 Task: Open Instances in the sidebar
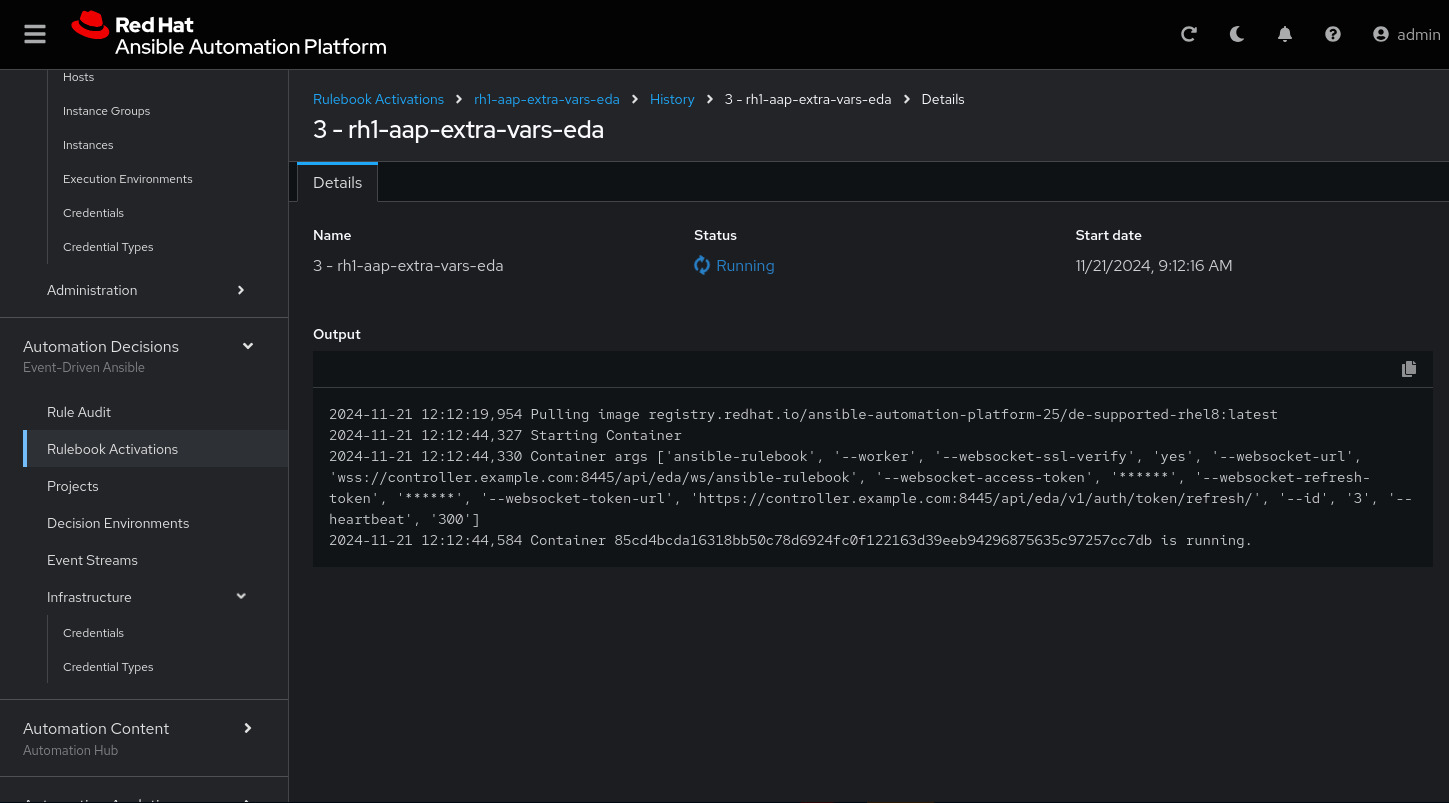(88, 145)
